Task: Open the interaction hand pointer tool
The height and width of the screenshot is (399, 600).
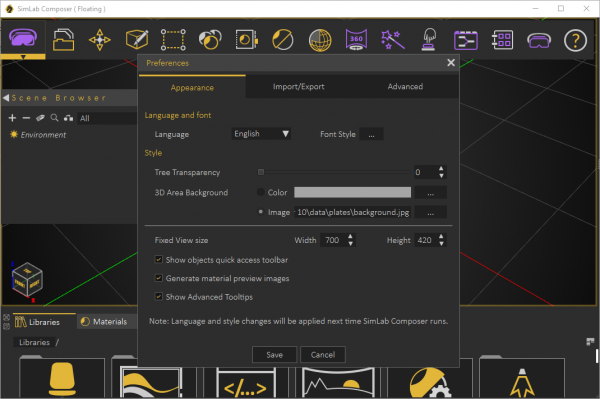Action: coord(429,40)
